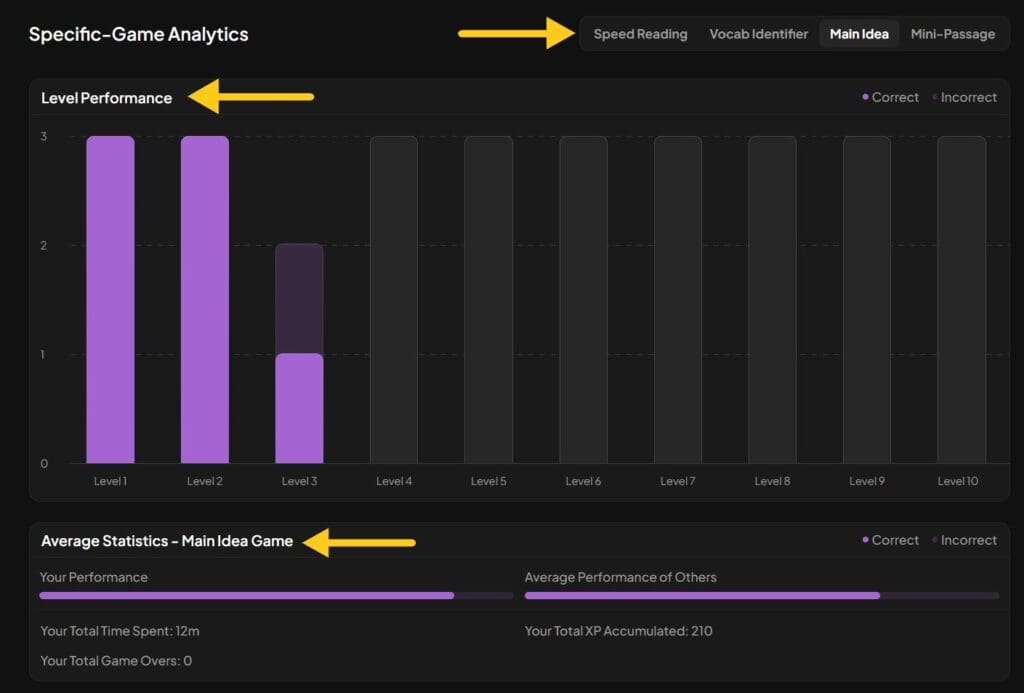The image size is (1024, 693).
Task: Switch to the Mini-Passage tab
Action: click(952, 33)
